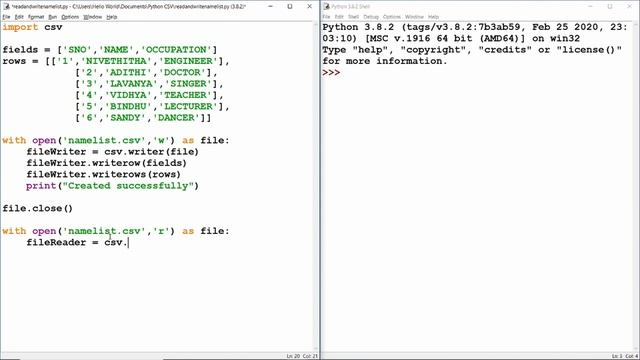Click 'Python 3.8.2' version text in Shell

[358, 27]
